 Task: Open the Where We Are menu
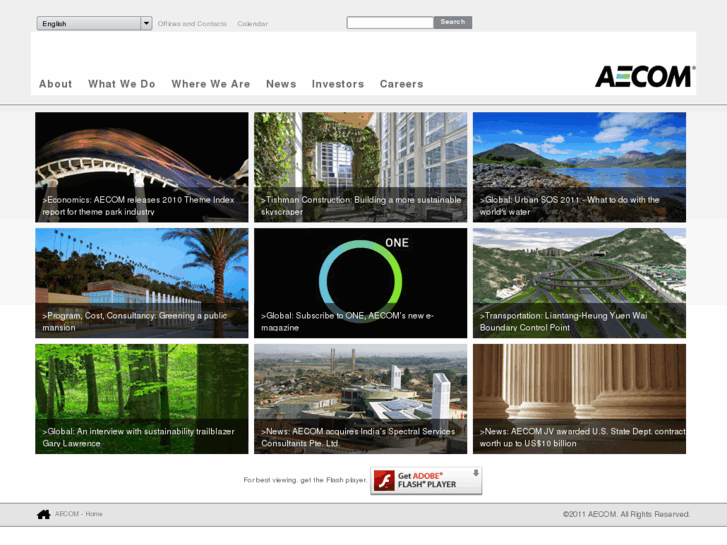click(211, 84)
